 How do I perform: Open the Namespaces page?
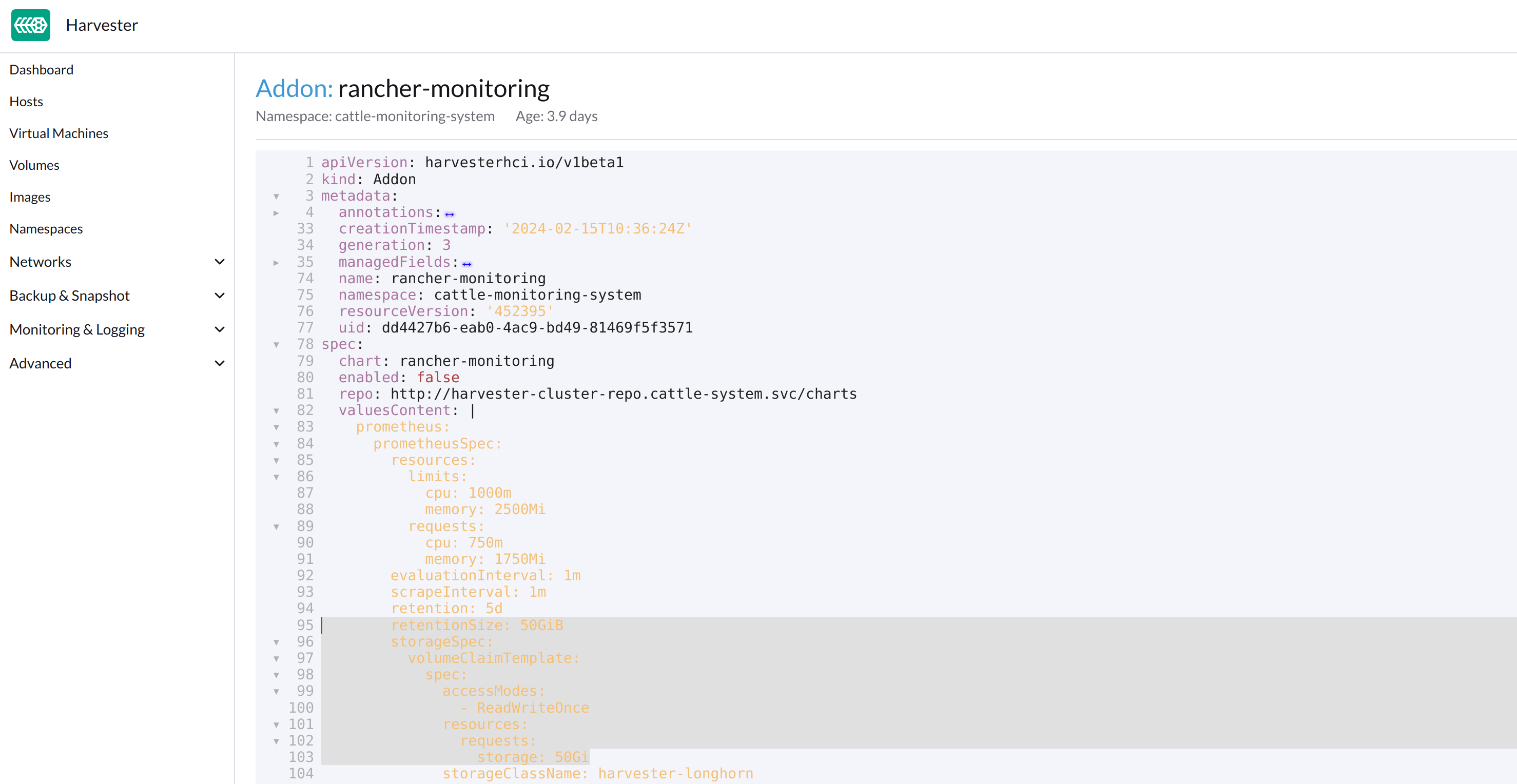46,228
